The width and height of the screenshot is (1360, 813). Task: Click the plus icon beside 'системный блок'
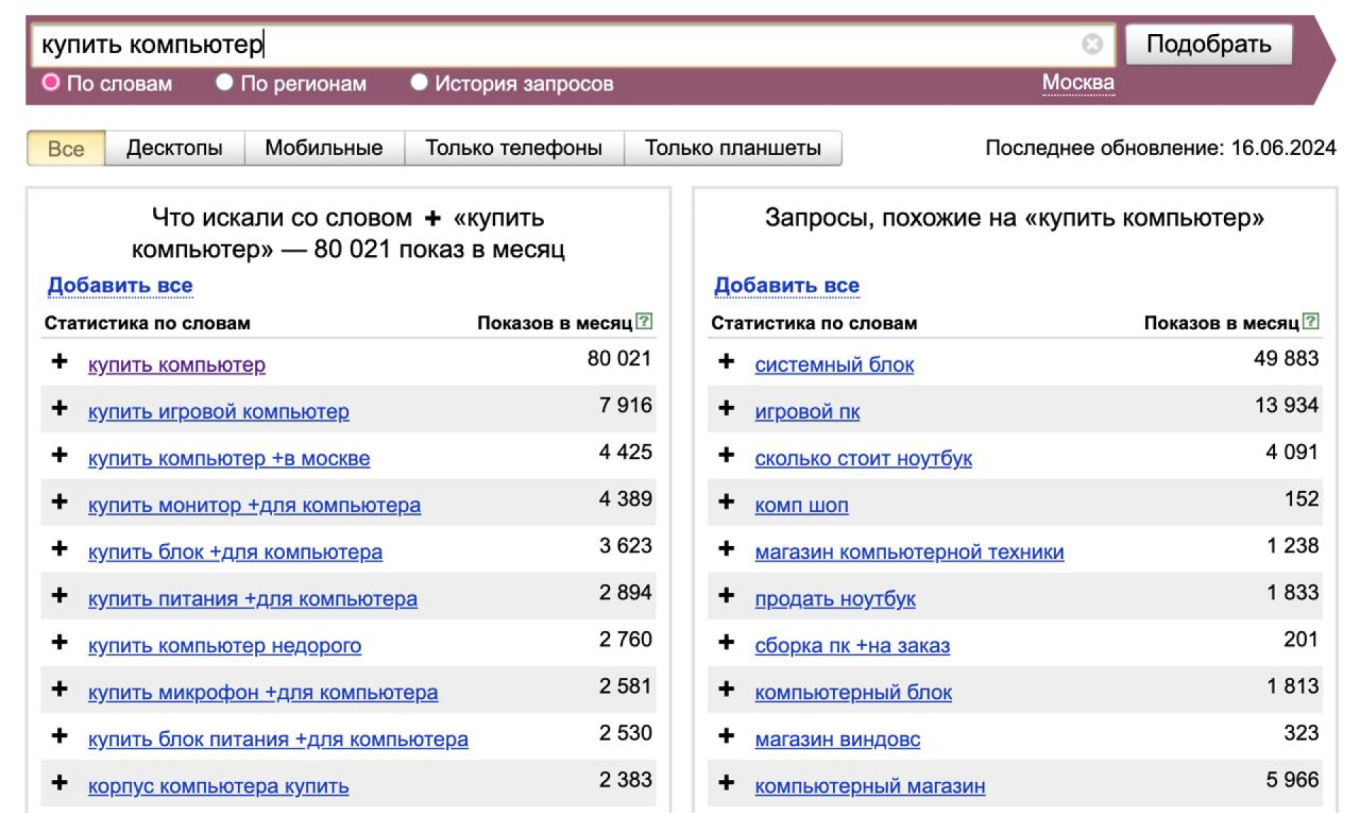[x=727, y=362]
